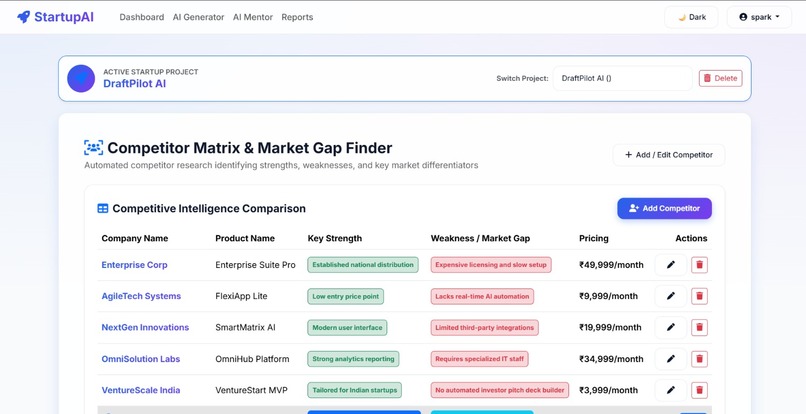Delete the AgileTech Systems row with trash icon
Viewport: 806px width, 414px height.
click(699, 296)
